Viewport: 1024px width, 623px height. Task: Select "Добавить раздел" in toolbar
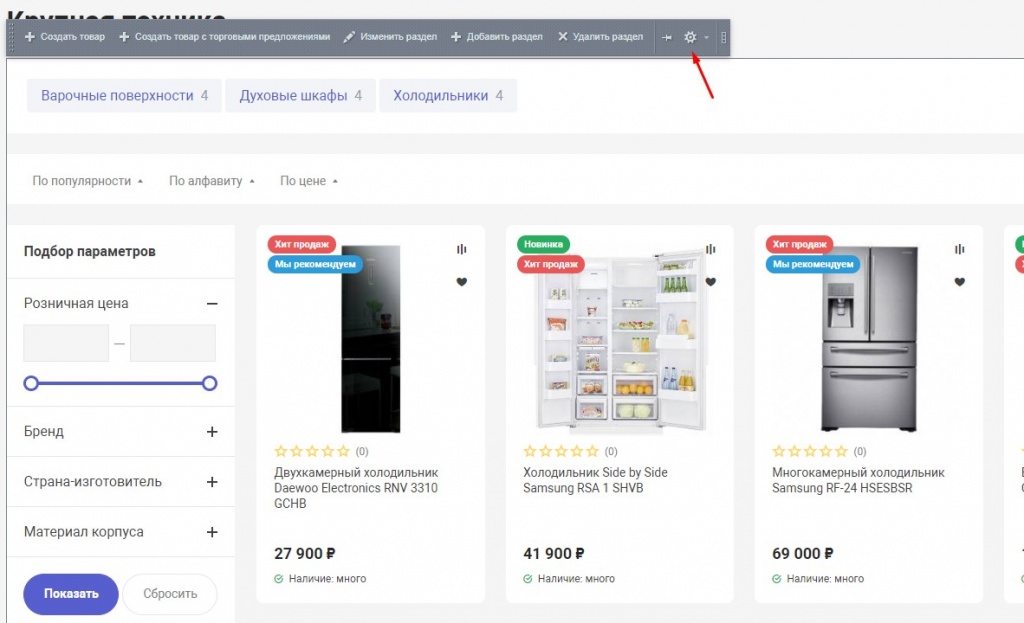click(497, 37)
